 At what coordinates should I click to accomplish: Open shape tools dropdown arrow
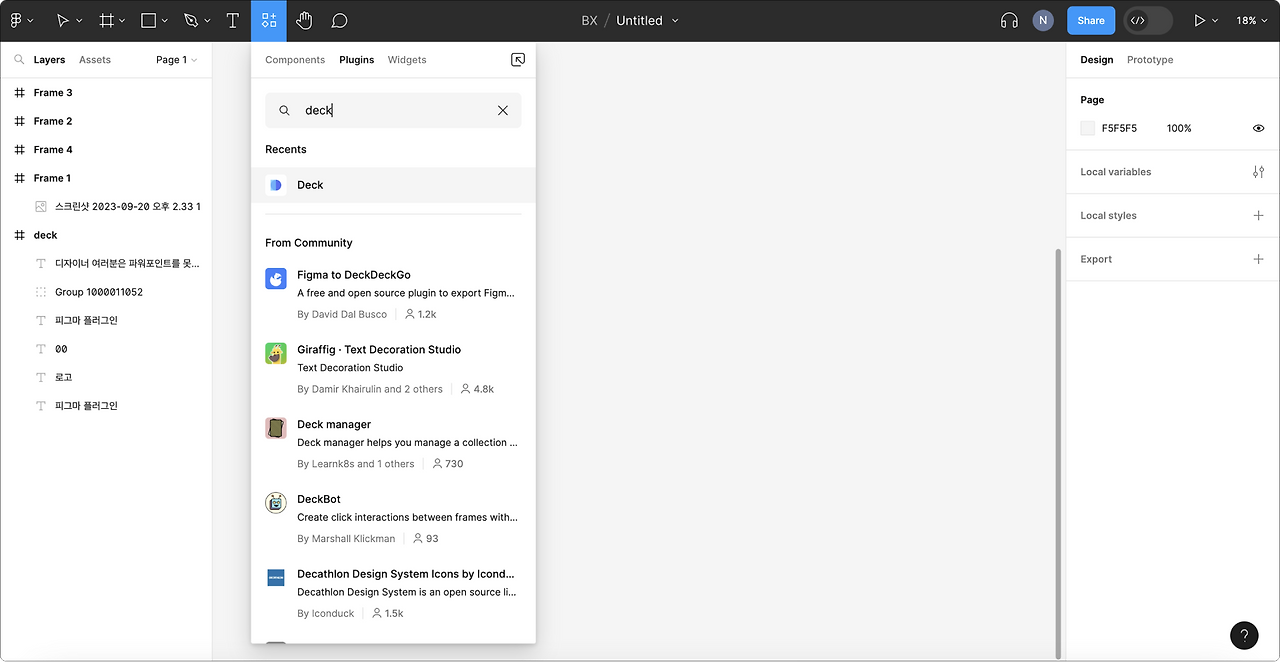165,21
